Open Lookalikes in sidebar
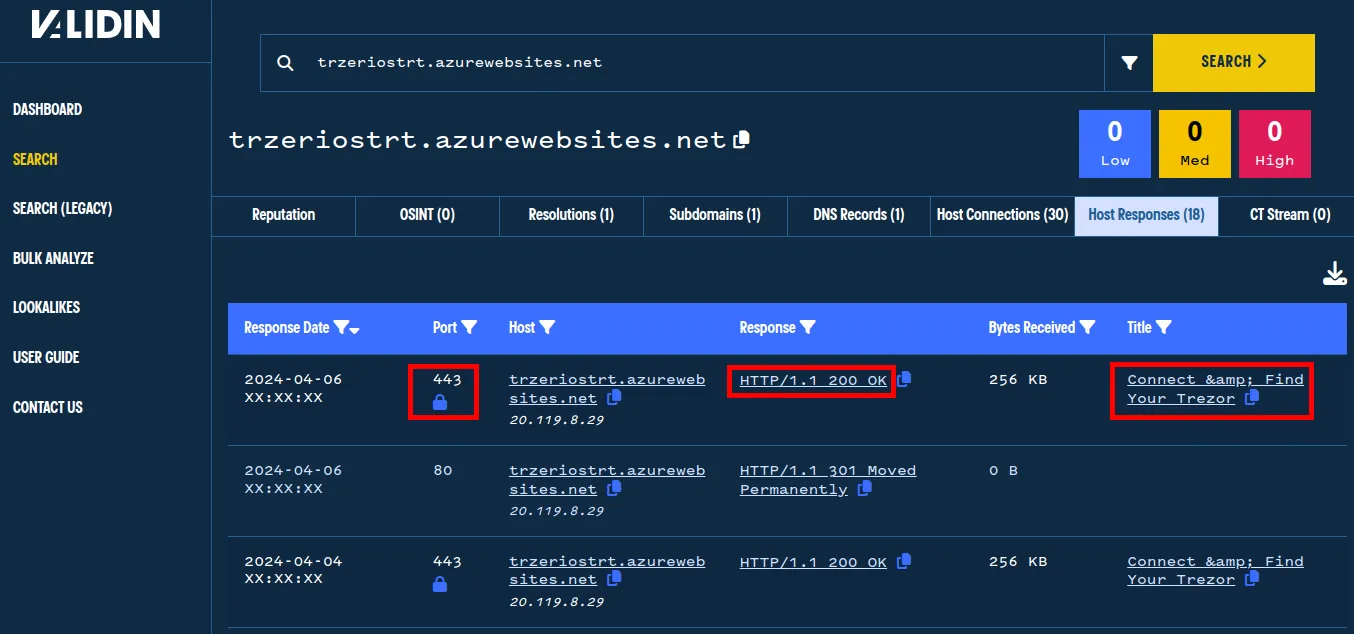Image resolution: width=1354 pixels, height=634 pixels. [x=46, y=308]
